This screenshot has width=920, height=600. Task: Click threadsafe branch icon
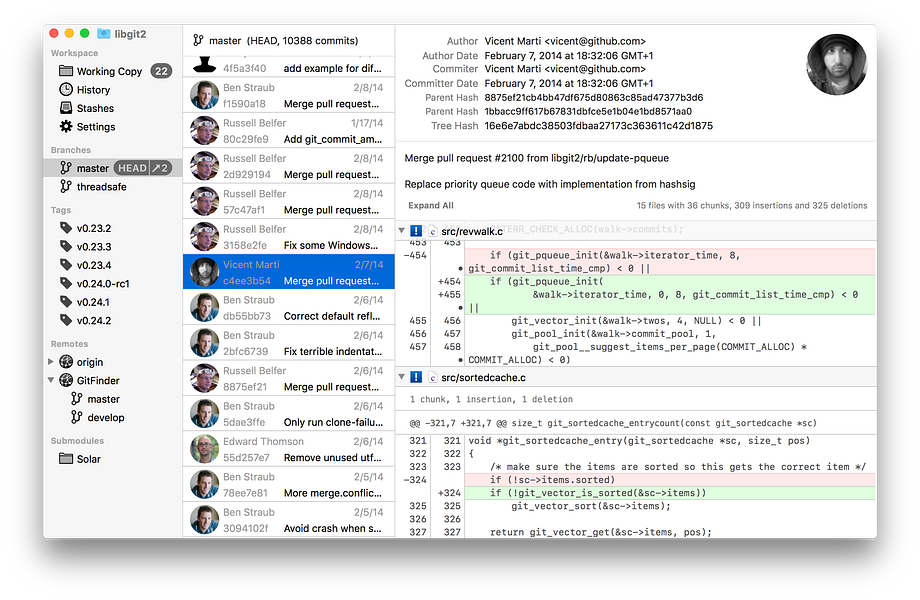pos(66,187)
